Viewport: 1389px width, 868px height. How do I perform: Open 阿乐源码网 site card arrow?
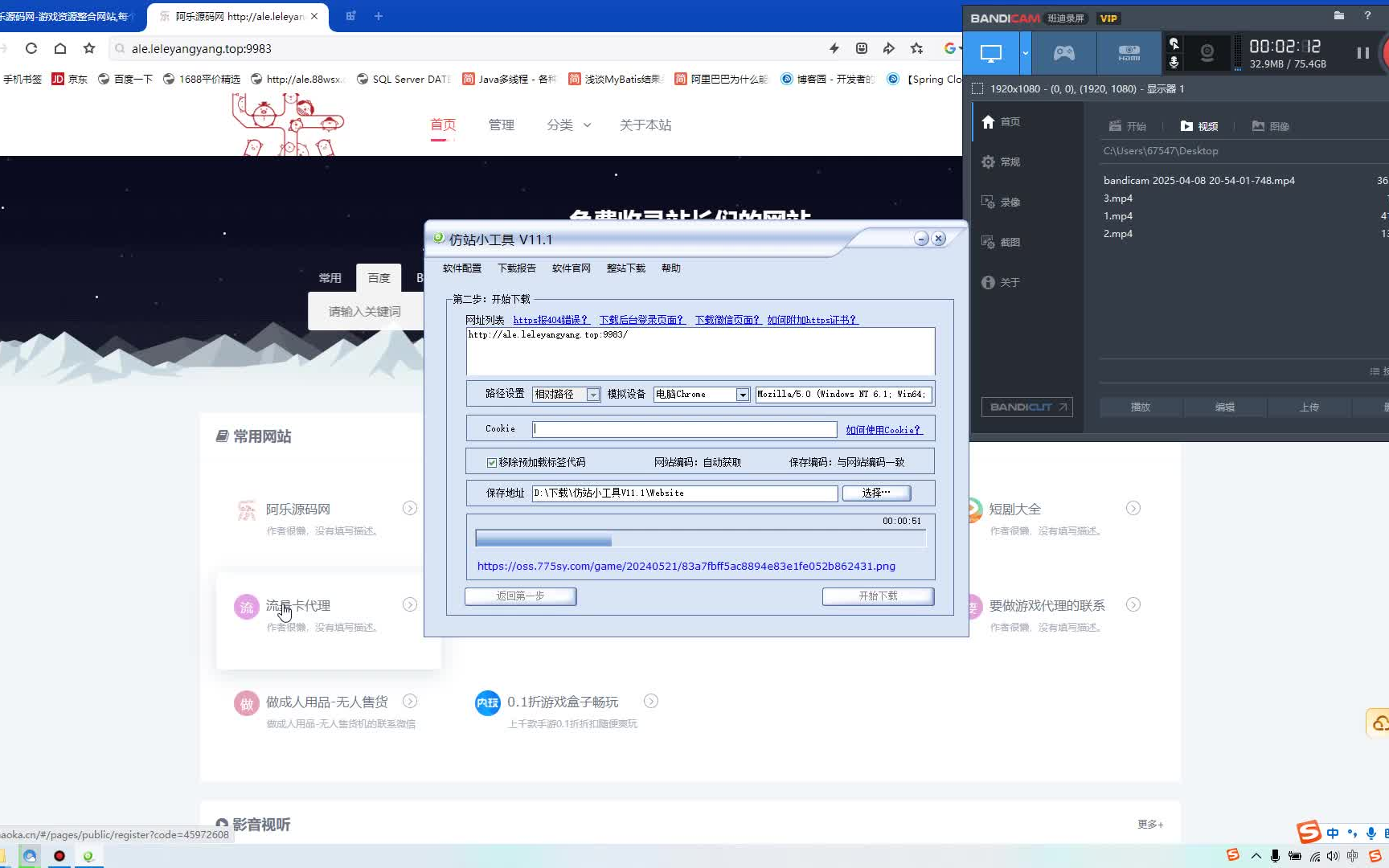coord(410,509)
